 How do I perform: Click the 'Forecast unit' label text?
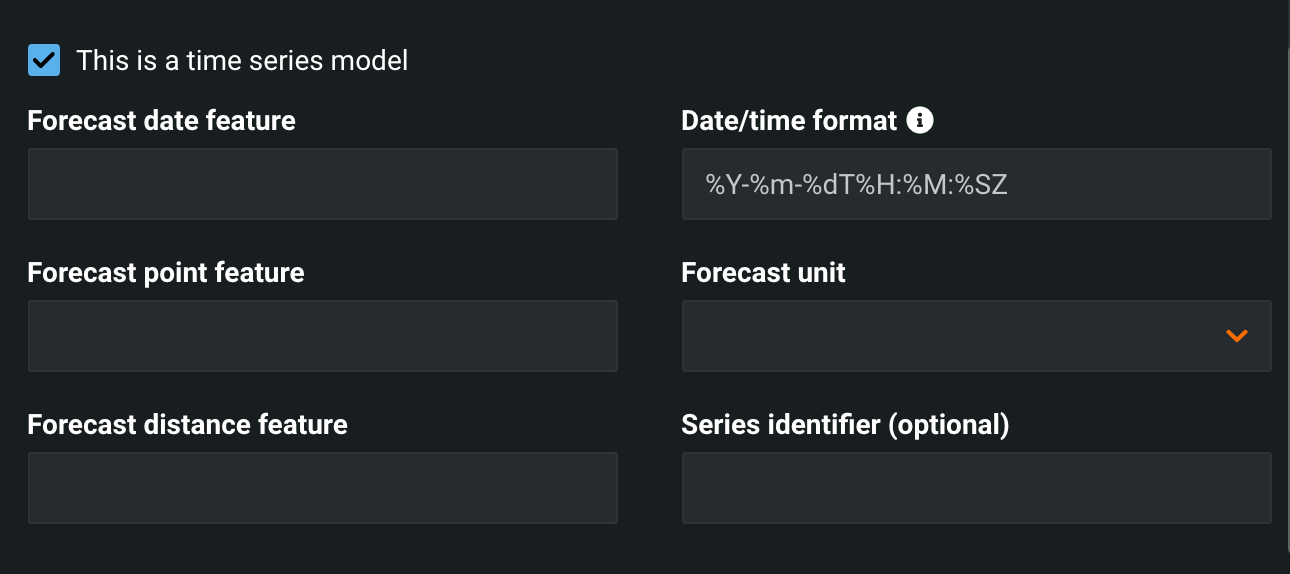pyautogui.click(x=763, y=273)
